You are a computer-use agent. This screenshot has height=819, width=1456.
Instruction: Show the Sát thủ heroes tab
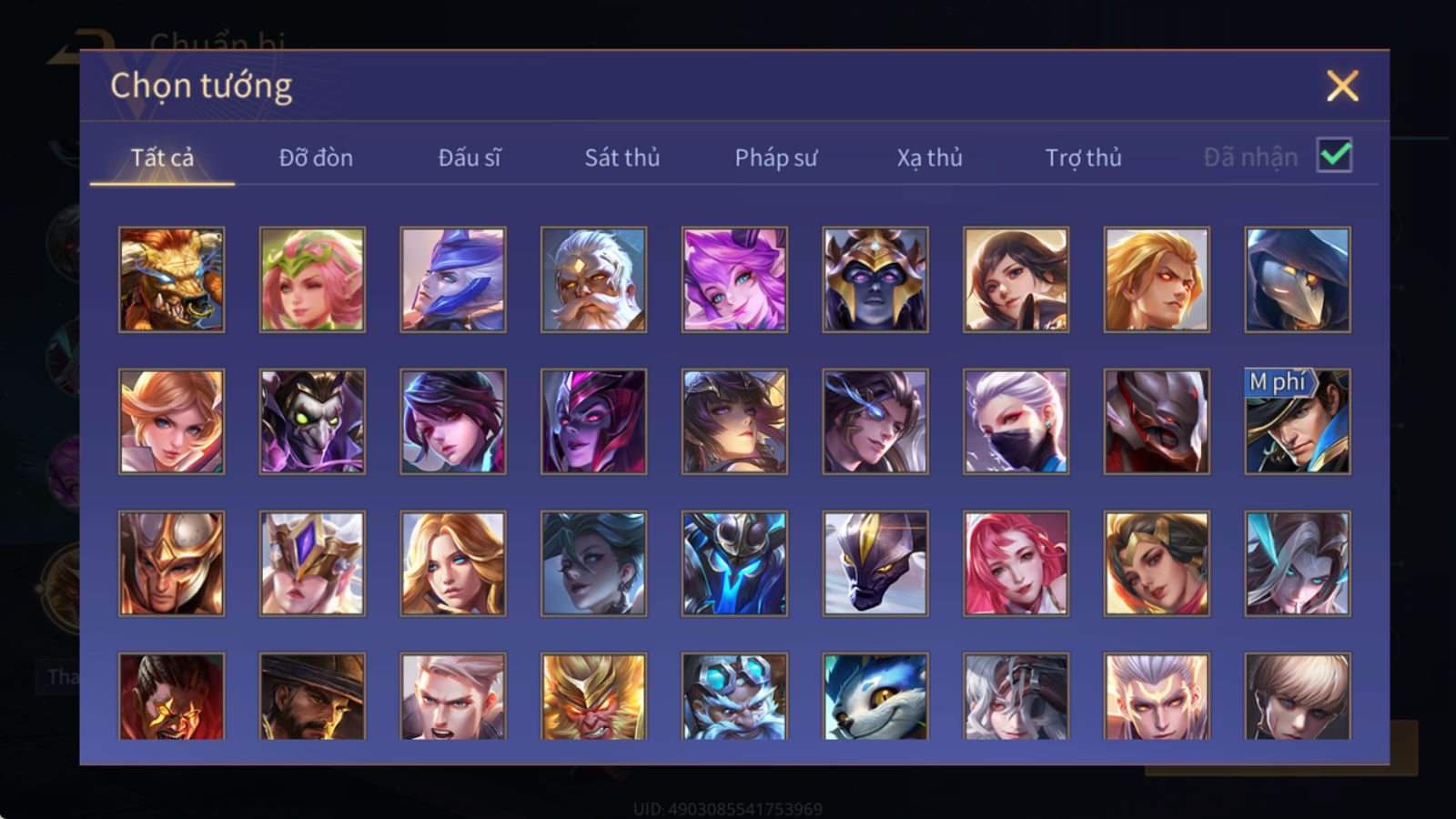tap(622, 157)
